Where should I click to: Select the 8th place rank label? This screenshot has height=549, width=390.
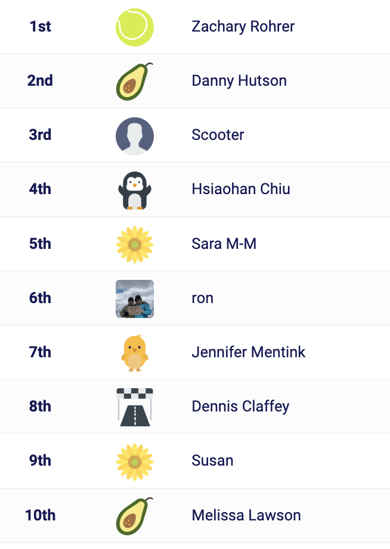coord(40,406)
